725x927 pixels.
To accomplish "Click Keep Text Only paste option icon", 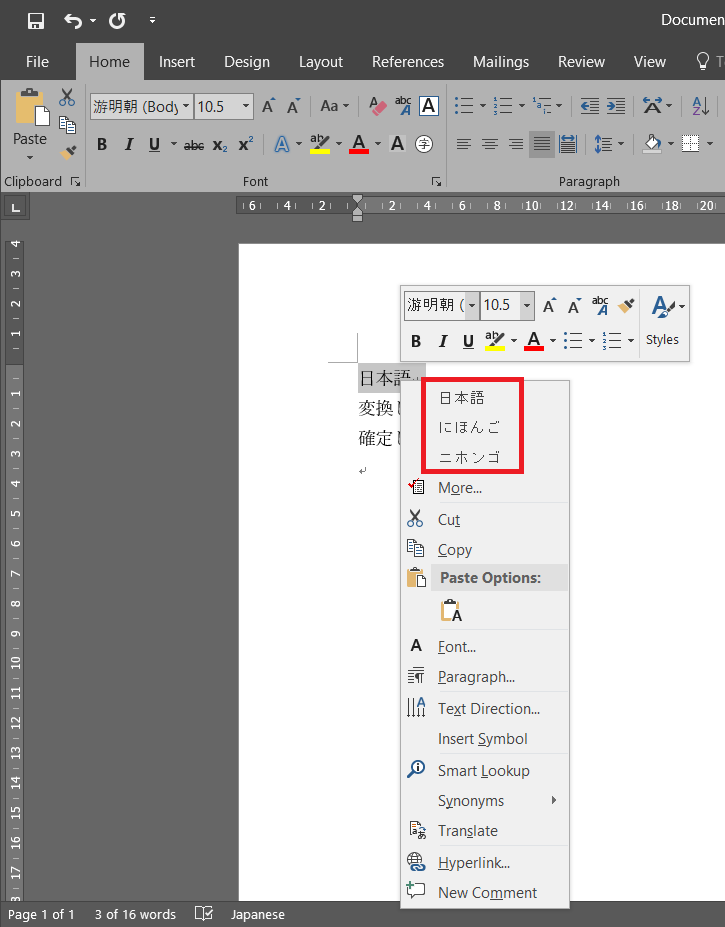I will (450, 610).
